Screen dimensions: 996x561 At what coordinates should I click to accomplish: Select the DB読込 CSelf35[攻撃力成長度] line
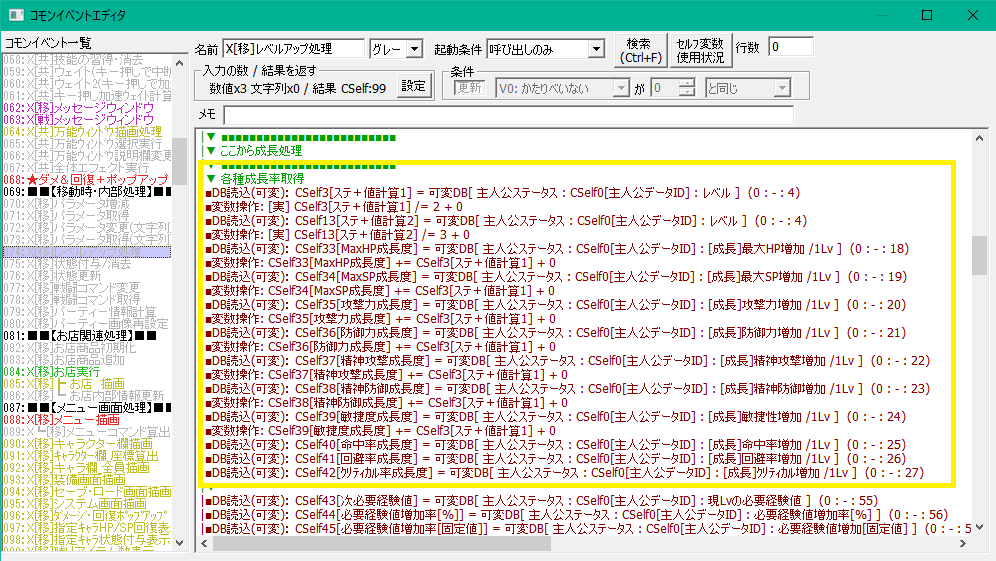point(555,304)
